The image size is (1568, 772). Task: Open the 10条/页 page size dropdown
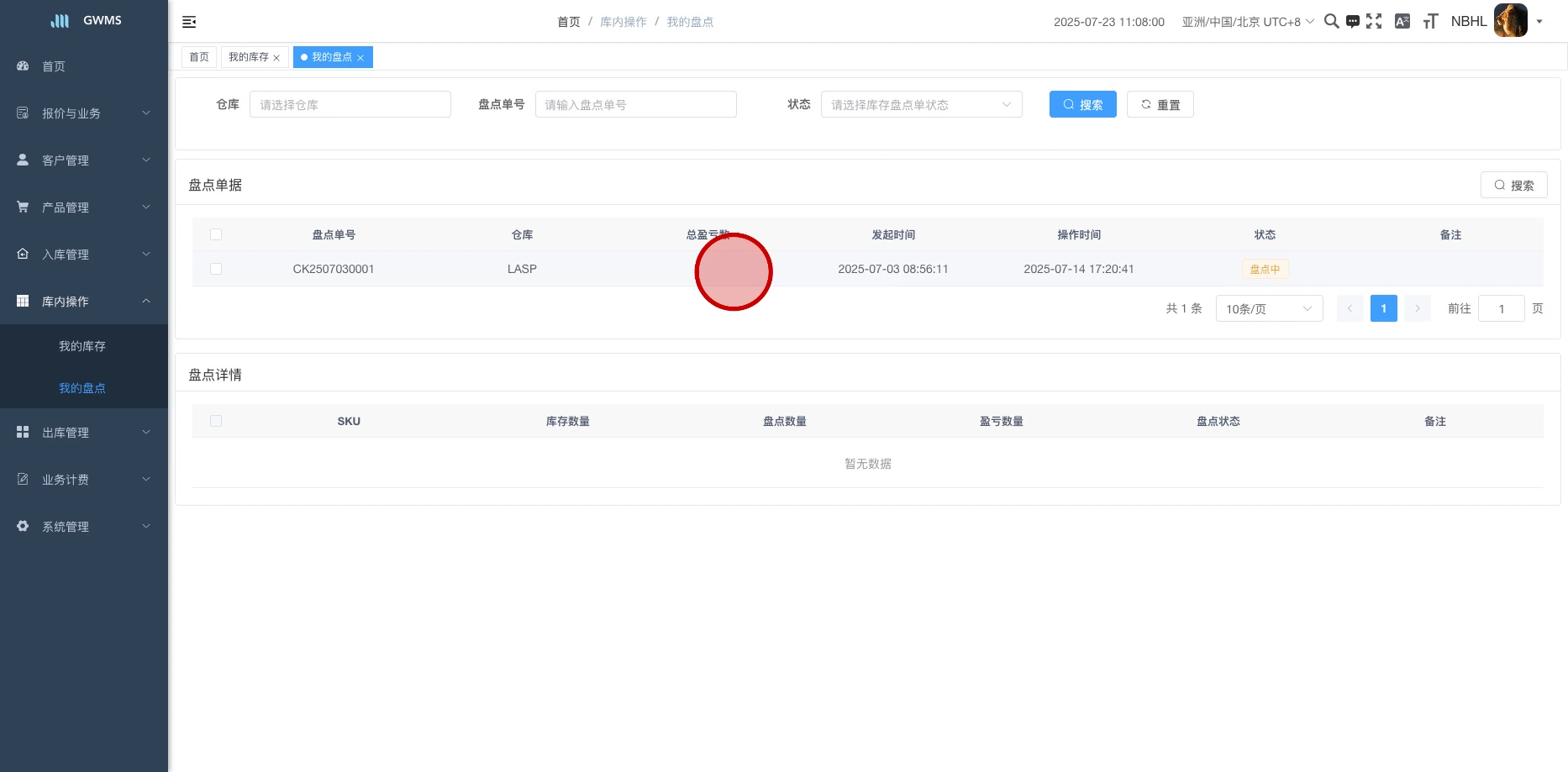(1268, 308)
